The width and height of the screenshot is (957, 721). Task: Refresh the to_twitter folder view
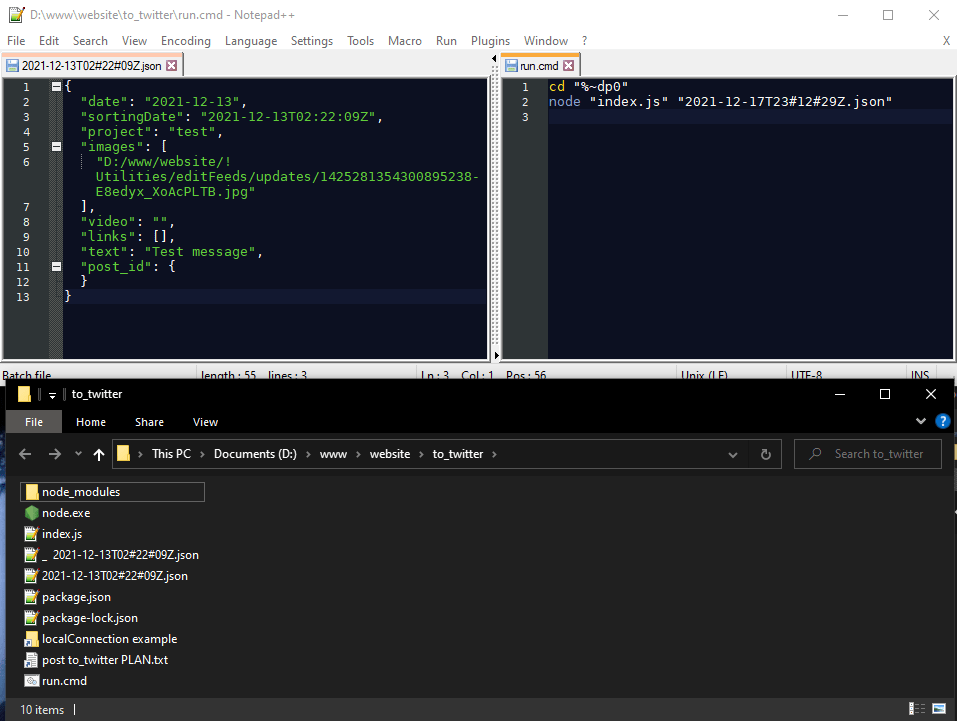[x=765, y=454]
